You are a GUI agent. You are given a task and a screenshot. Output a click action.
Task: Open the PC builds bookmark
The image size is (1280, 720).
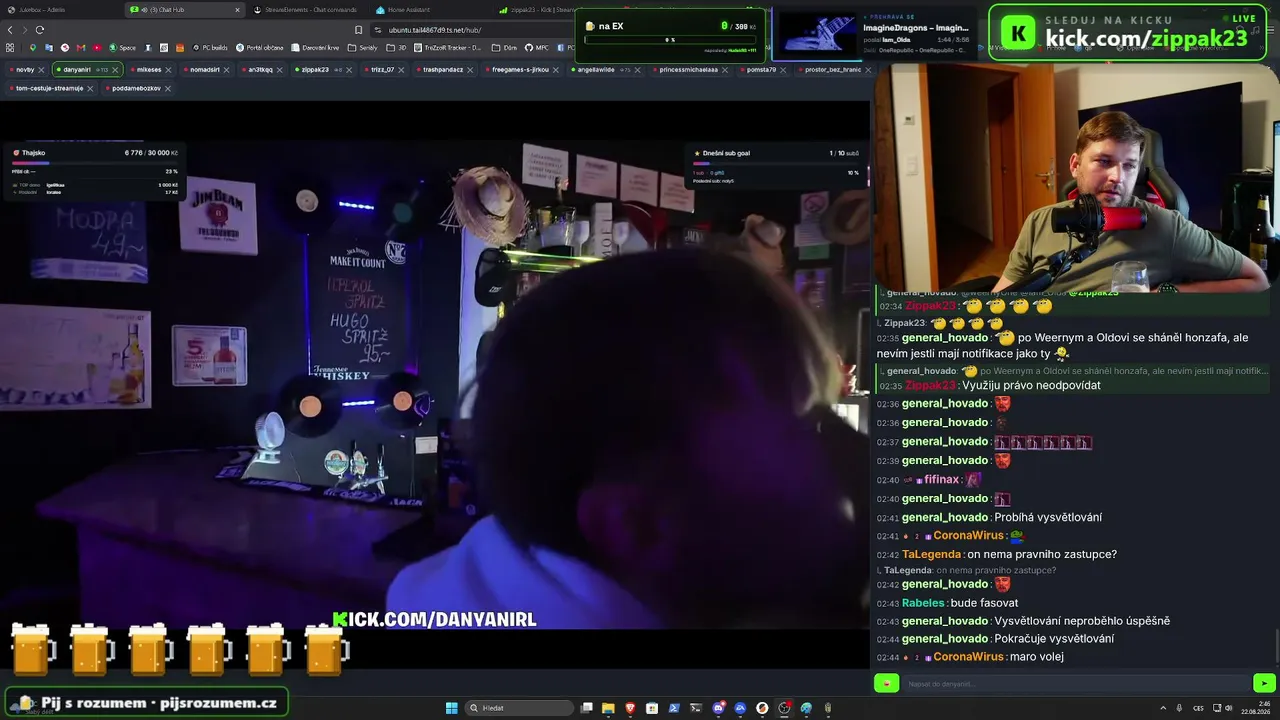pyautogui.click(x=211, y=48)
